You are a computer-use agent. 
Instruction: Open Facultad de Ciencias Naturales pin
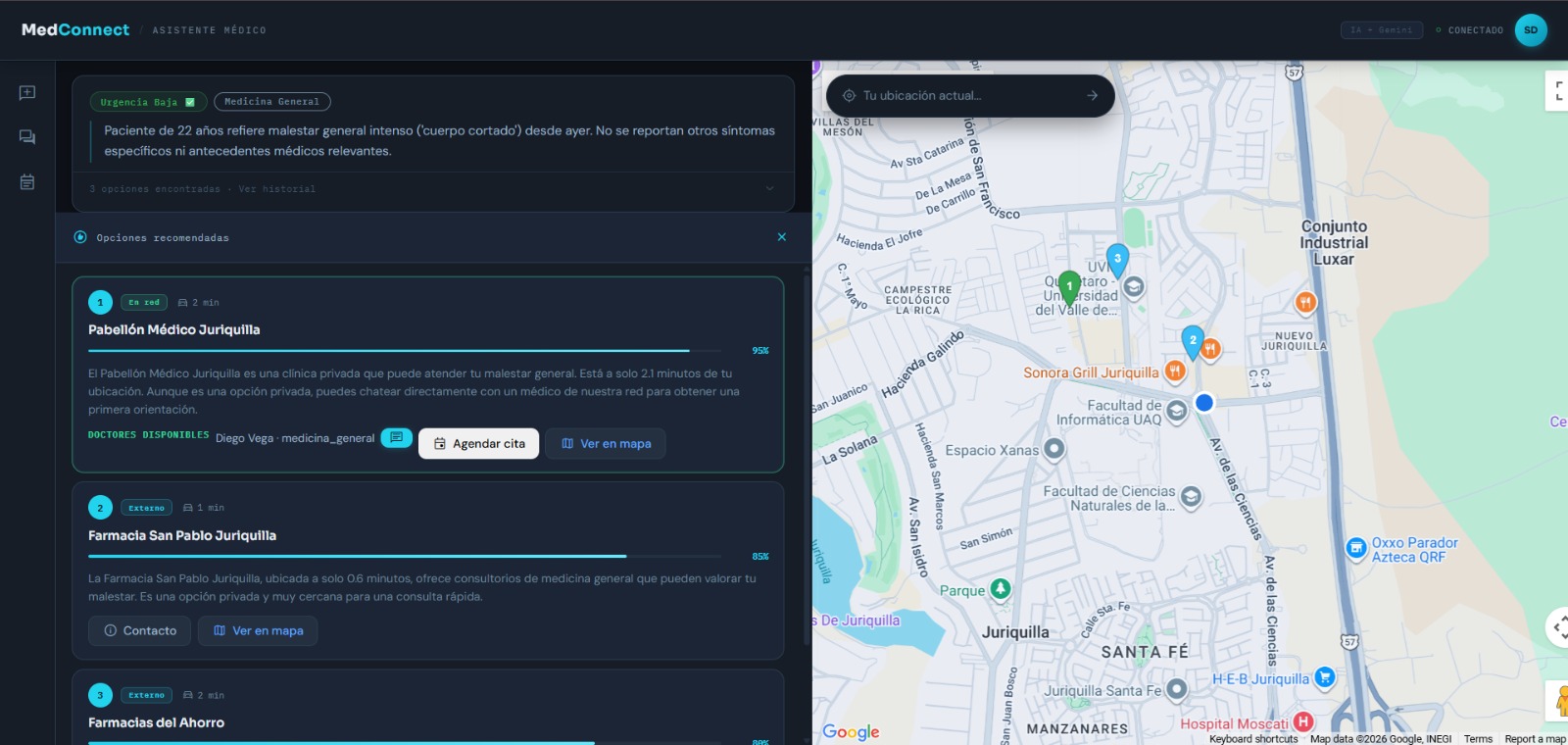point(1191,497)
